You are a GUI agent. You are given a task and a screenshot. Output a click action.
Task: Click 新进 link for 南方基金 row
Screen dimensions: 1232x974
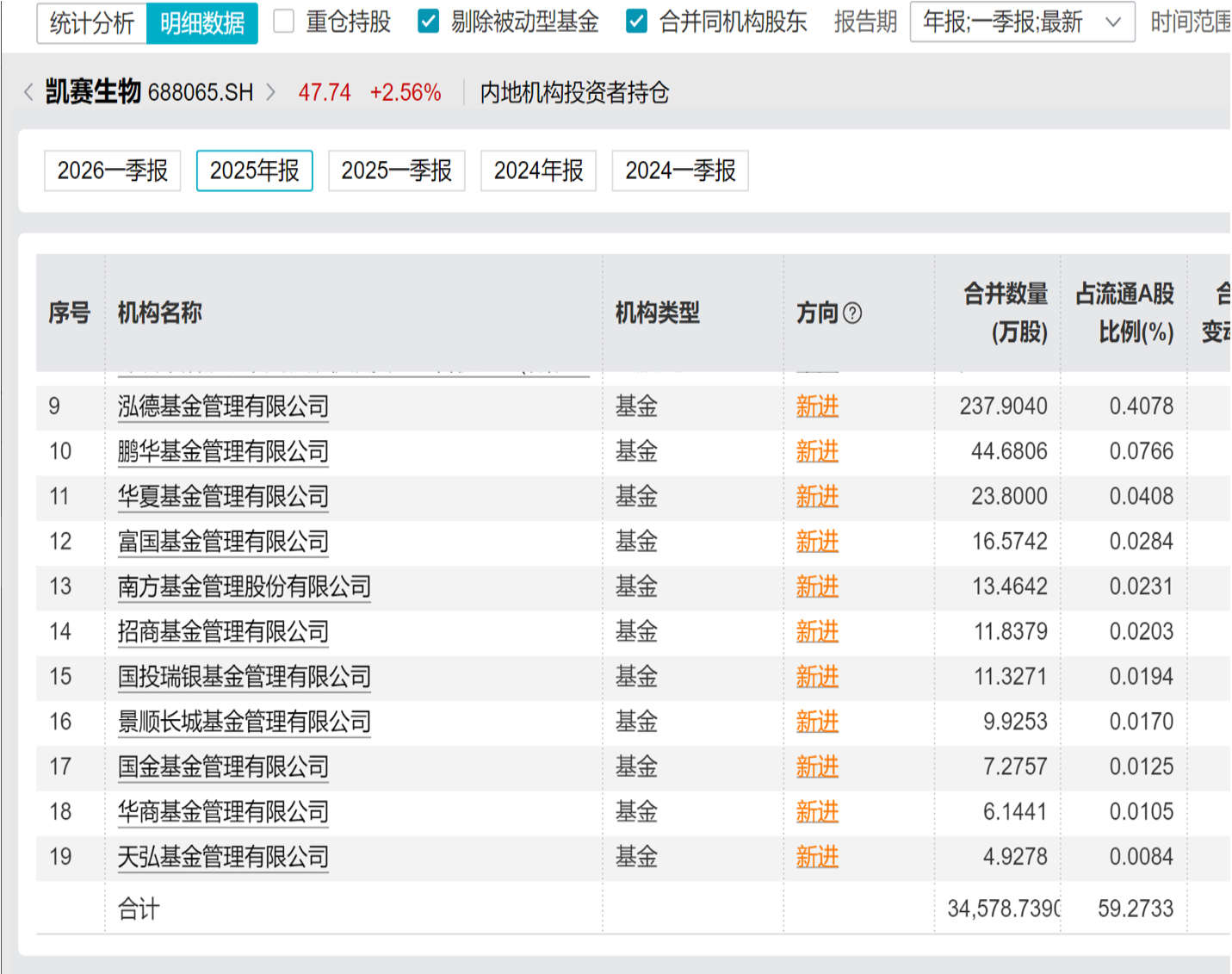(817, 586)
